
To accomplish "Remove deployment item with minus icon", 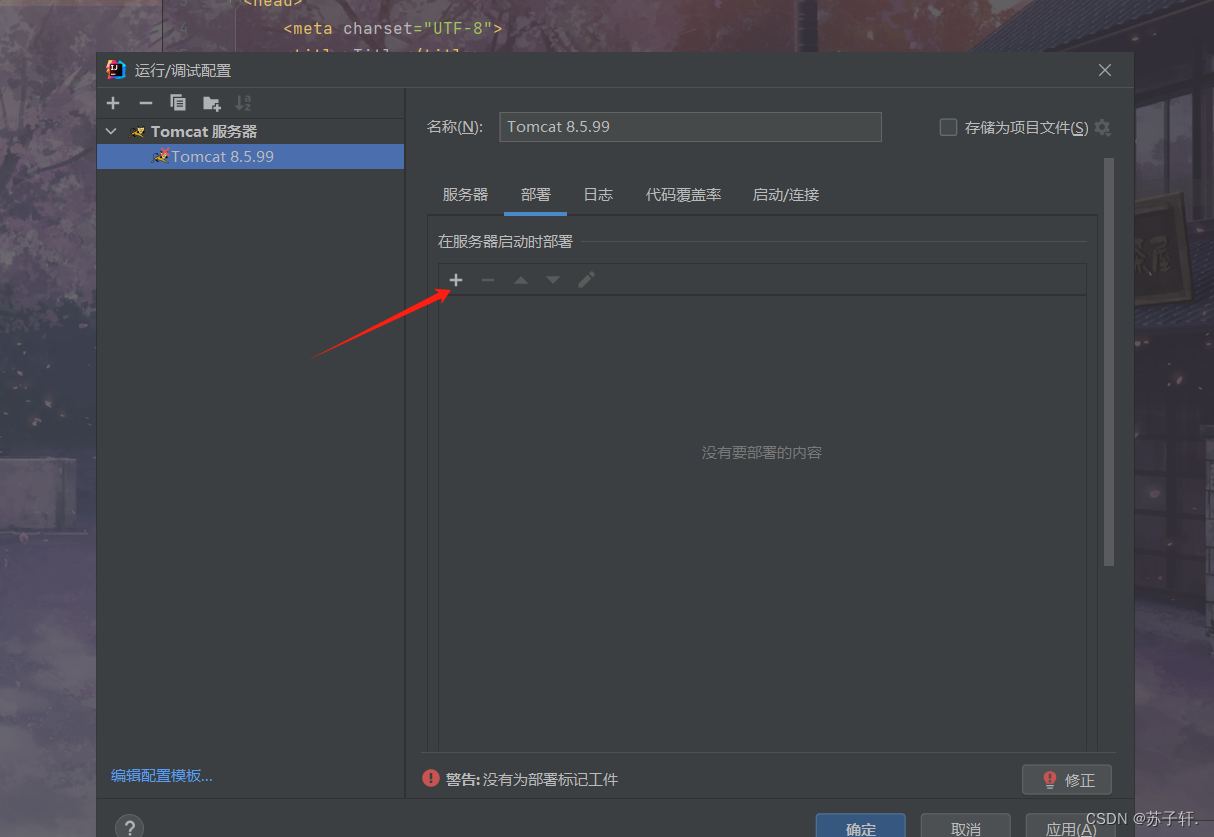I will (488, 280).
